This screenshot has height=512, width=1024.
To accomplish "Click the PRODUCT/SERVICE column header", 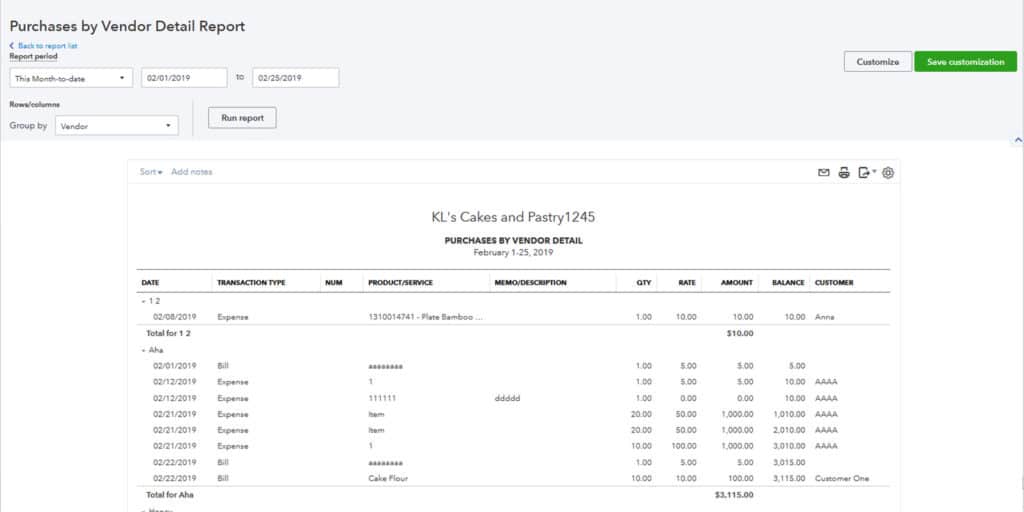I will (400, 283).
